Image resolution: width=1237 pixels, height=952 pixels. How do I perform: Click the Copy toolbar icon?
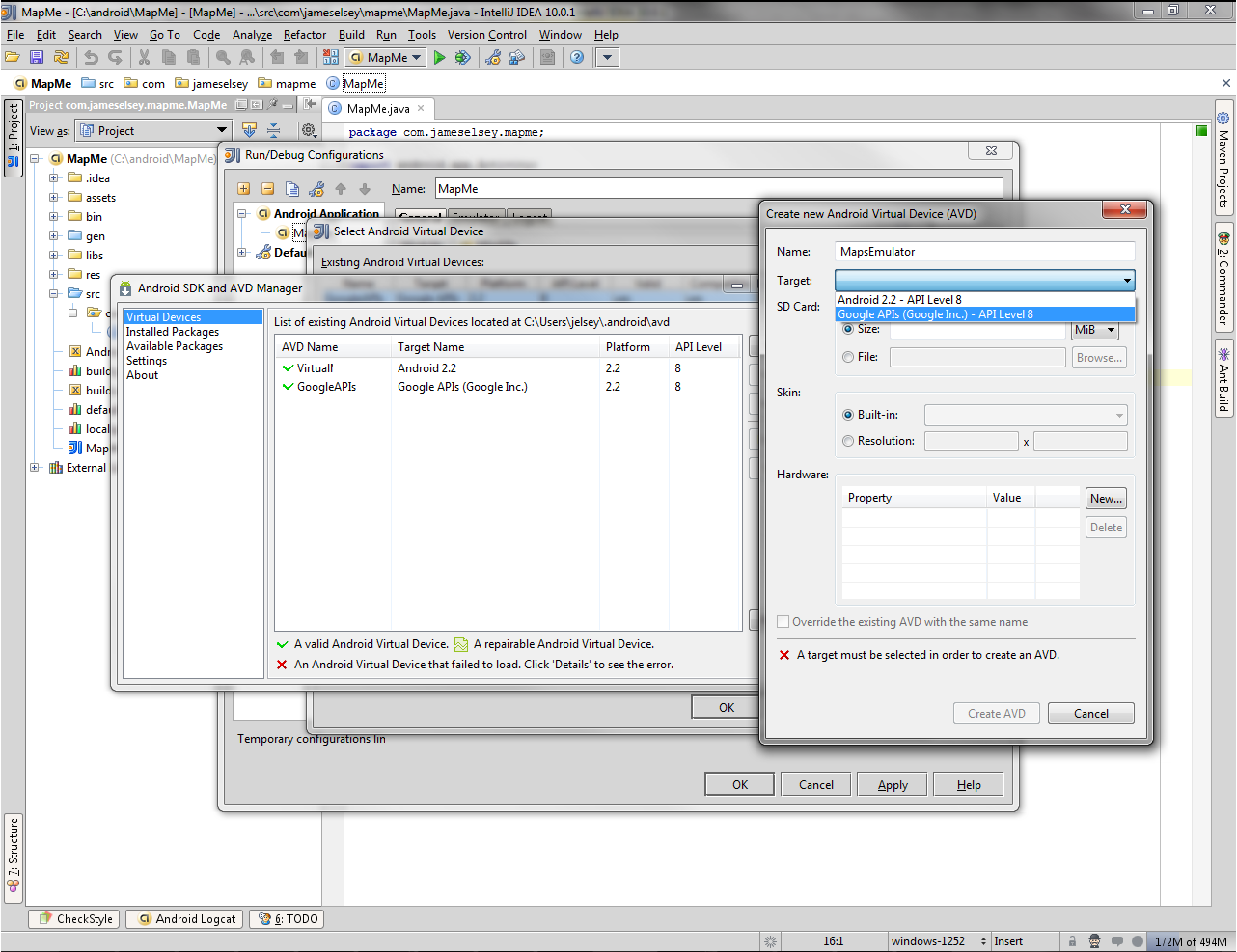169,58
